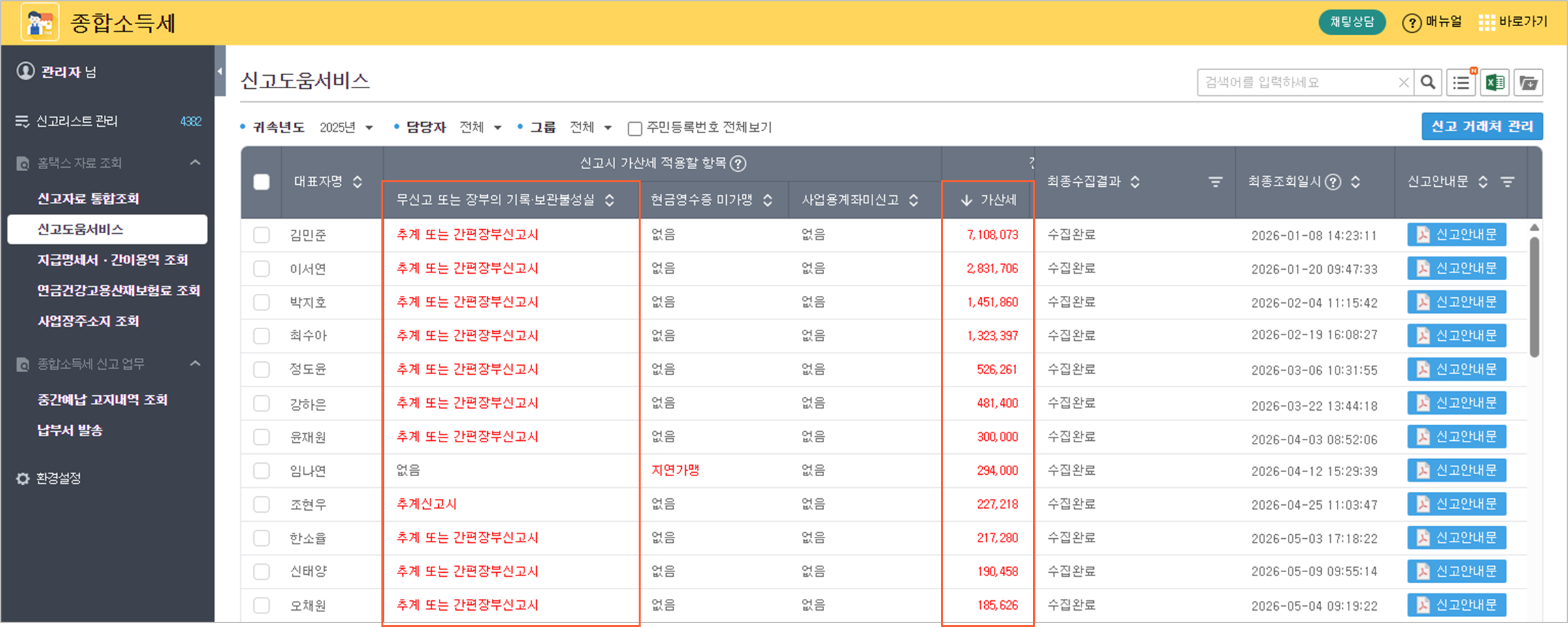
Task: Sort the 무신고 또는 장부의 기록·보관불성실 column
Action: (x=609, y=200)
